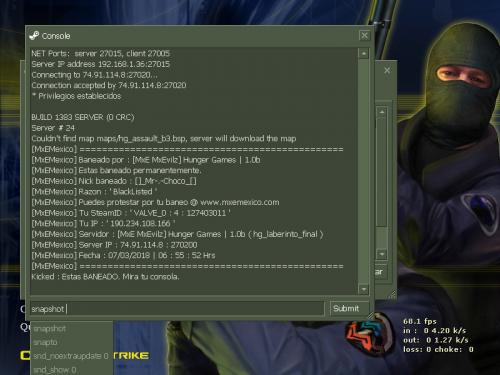Screen dimensions: 500x375
Task: Click the console window's corner resize grip
Action: pos(370,316)
